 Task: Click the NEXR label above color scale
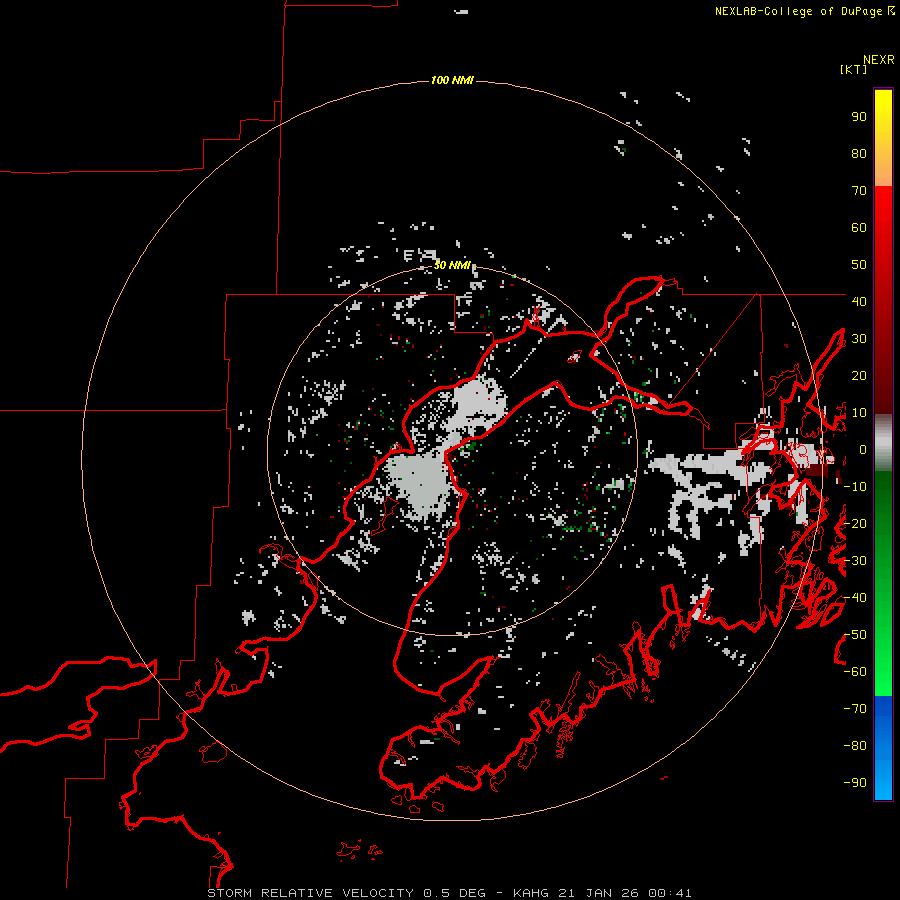point(879,60)
